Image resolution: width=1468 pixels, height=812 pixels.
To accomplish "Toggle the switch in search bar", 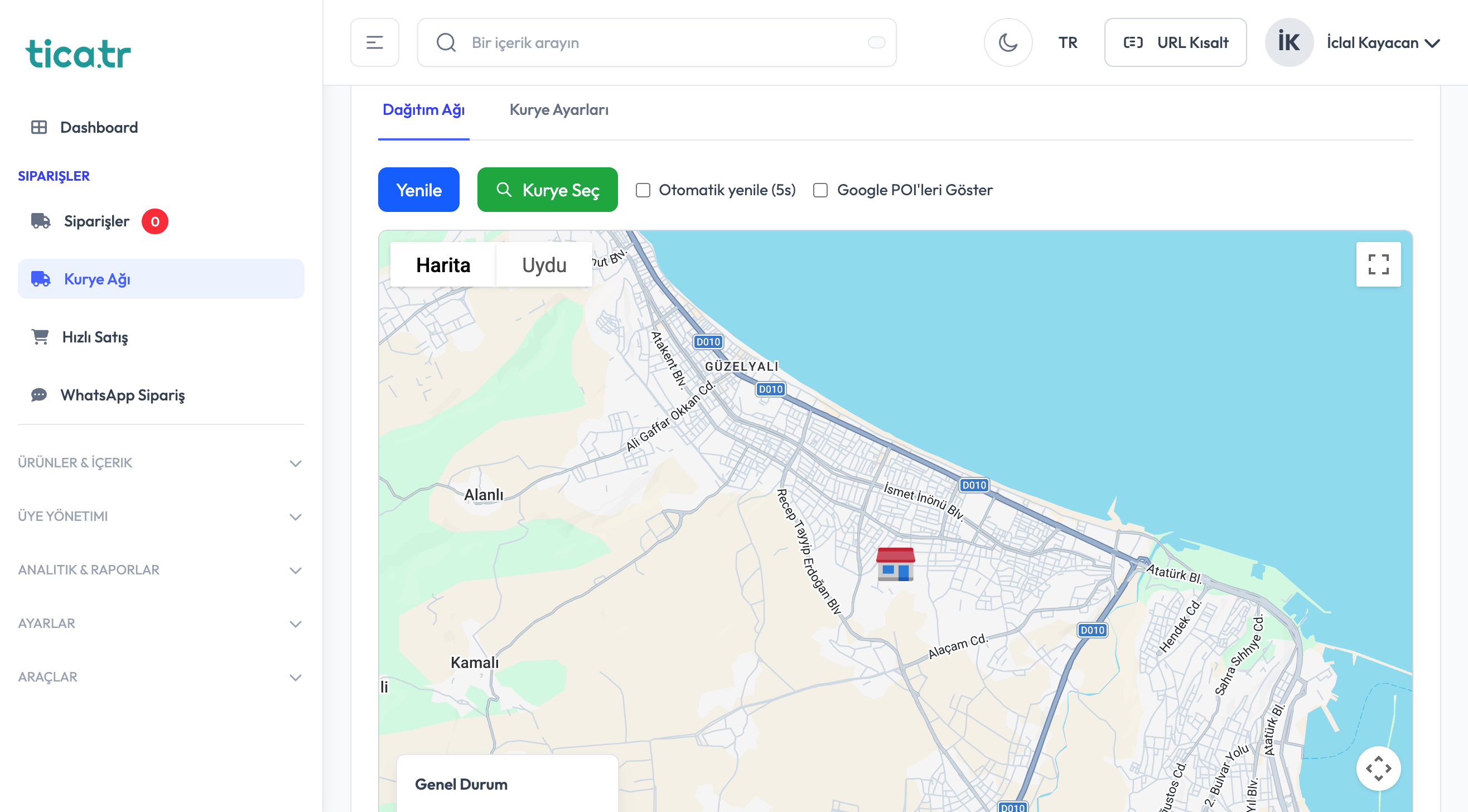I will pyautogui.click(x=876, y=43).
